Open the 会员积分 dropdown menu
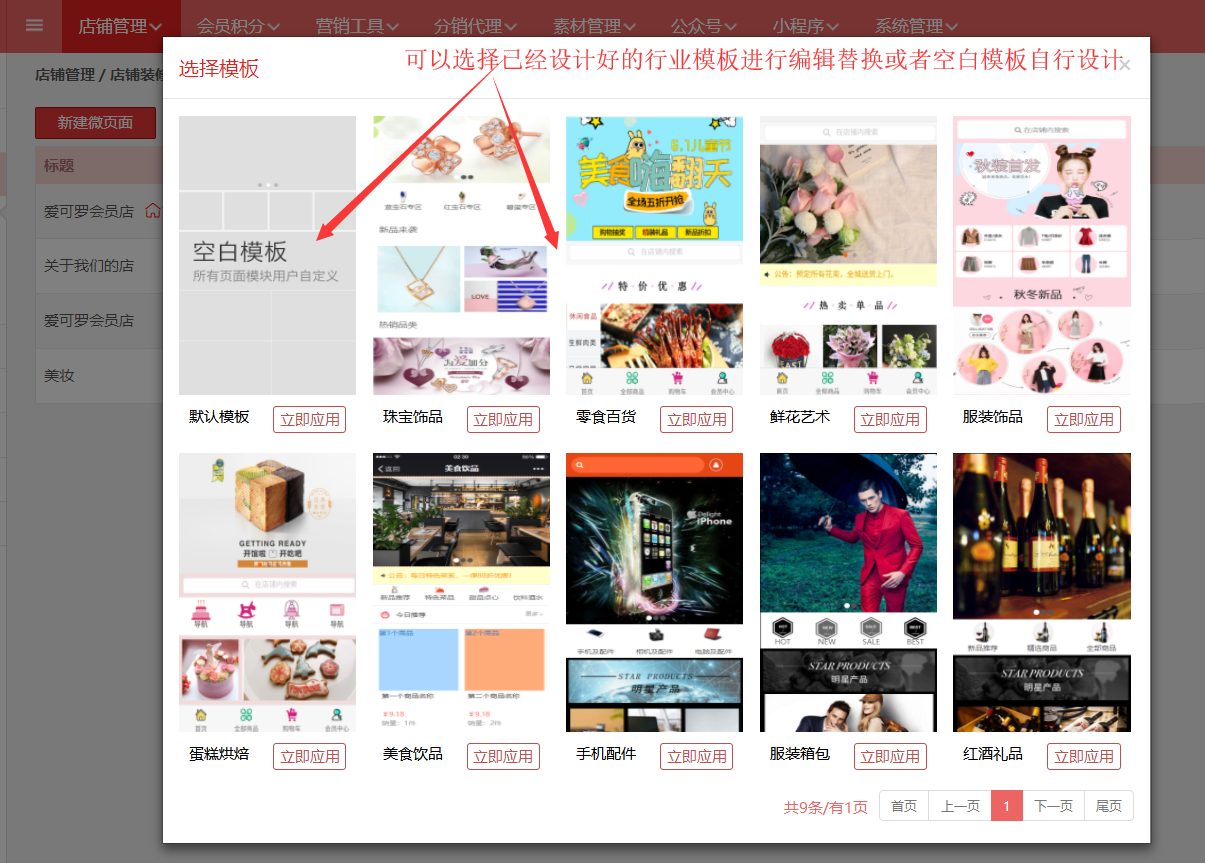Screen dimensions: 1205x863 [238, 26]
